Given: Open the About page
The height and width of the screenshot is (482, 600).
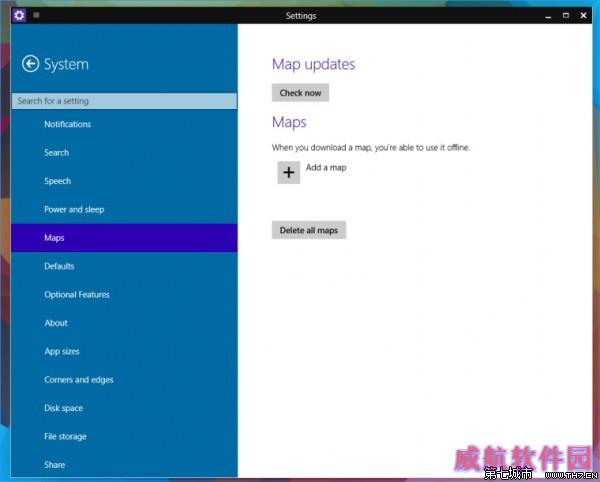Looking at the screenshot, I should [x=124, y=323].
